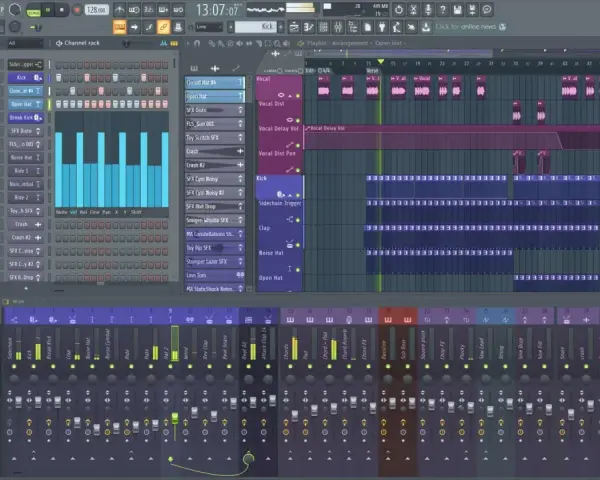Open the 'Click for online news' link

(466, 27)
